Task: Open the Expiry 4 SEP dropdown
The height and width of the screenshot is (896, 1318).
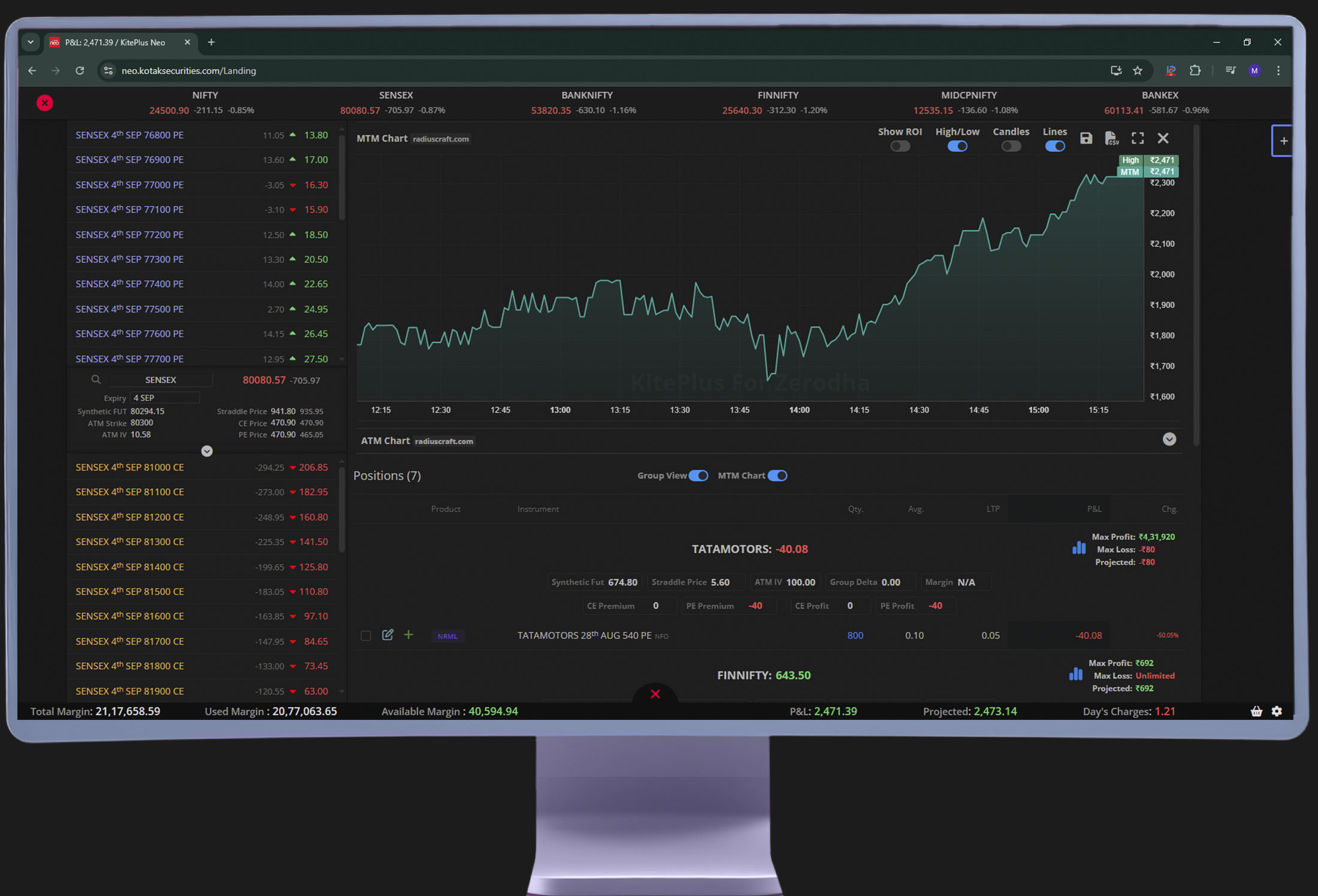Action: 165,398
